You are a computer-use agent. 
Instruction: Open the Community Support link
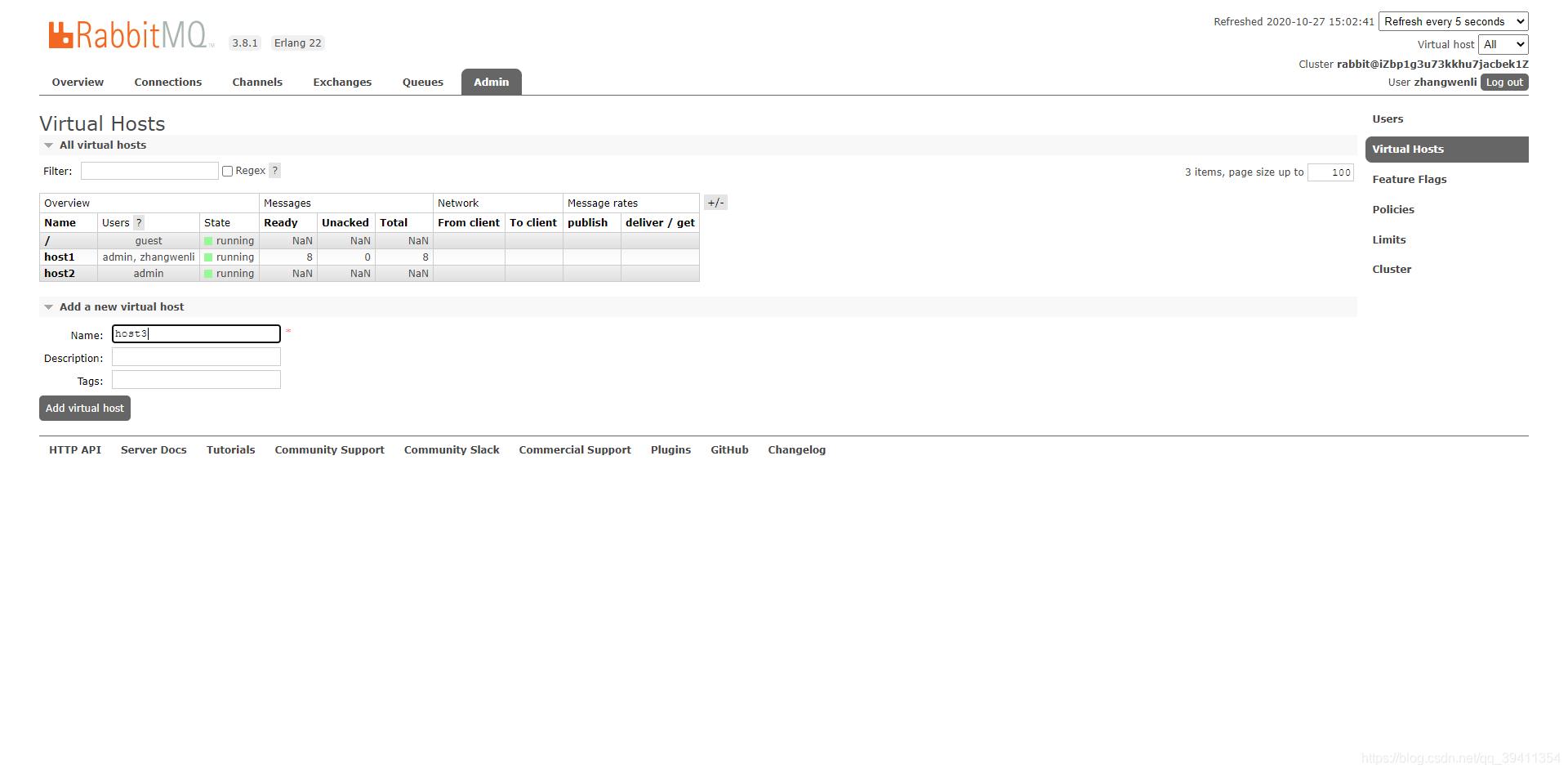(330, 450)
